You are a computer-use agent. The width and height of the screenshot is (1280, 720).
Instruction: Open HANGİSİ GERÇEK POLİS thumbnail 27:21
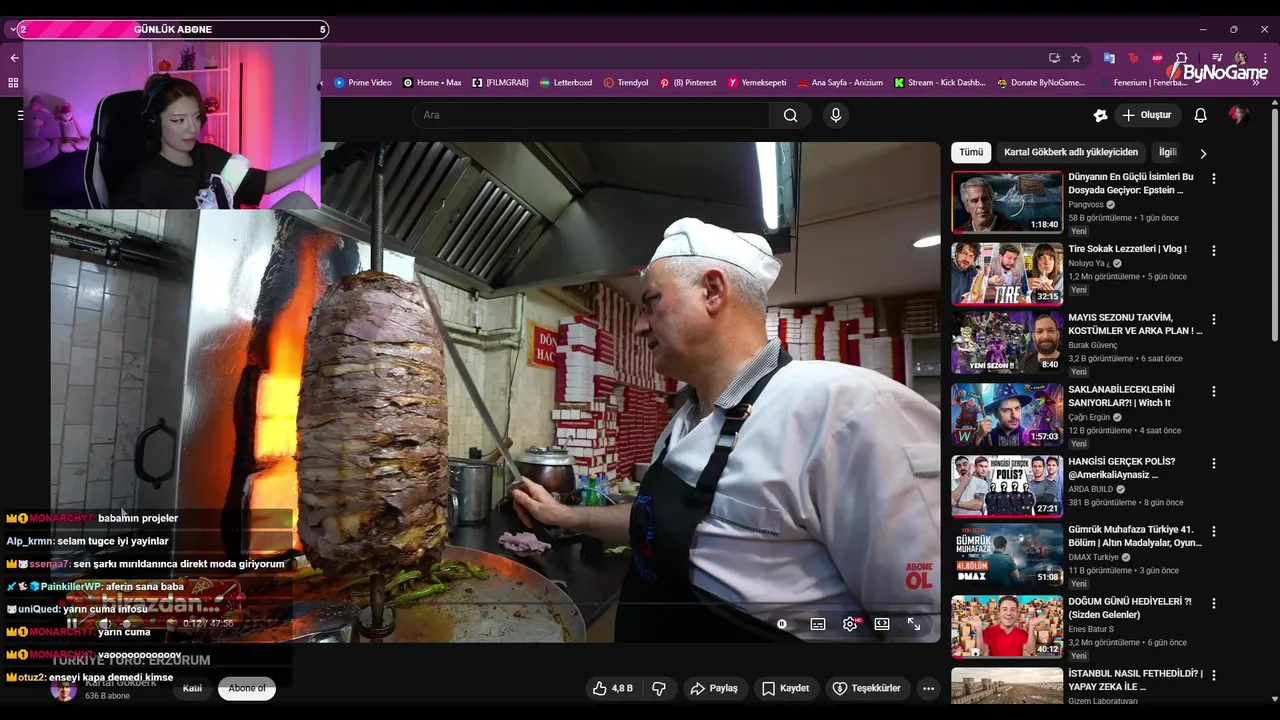[x=1007, y=486]
